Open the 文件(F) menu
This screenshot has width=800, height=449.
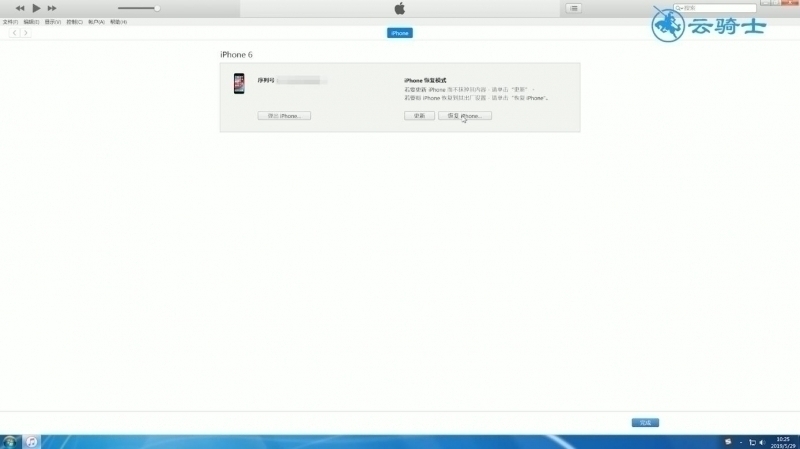pos(10,22)
